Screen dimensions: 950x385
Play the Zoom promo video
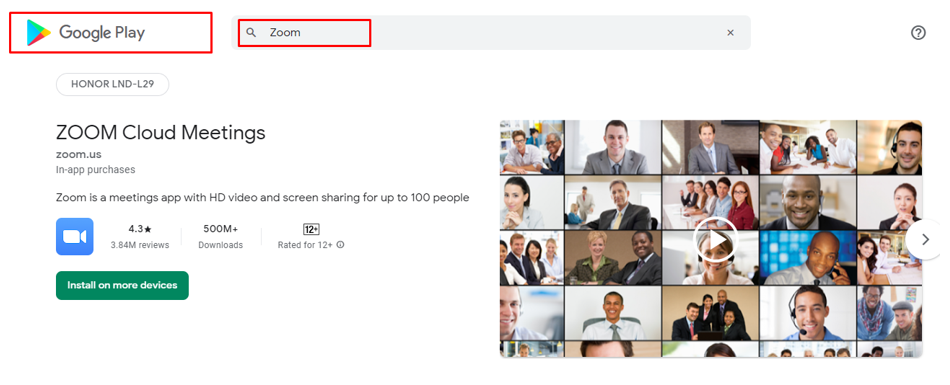(x=716, y=239)
